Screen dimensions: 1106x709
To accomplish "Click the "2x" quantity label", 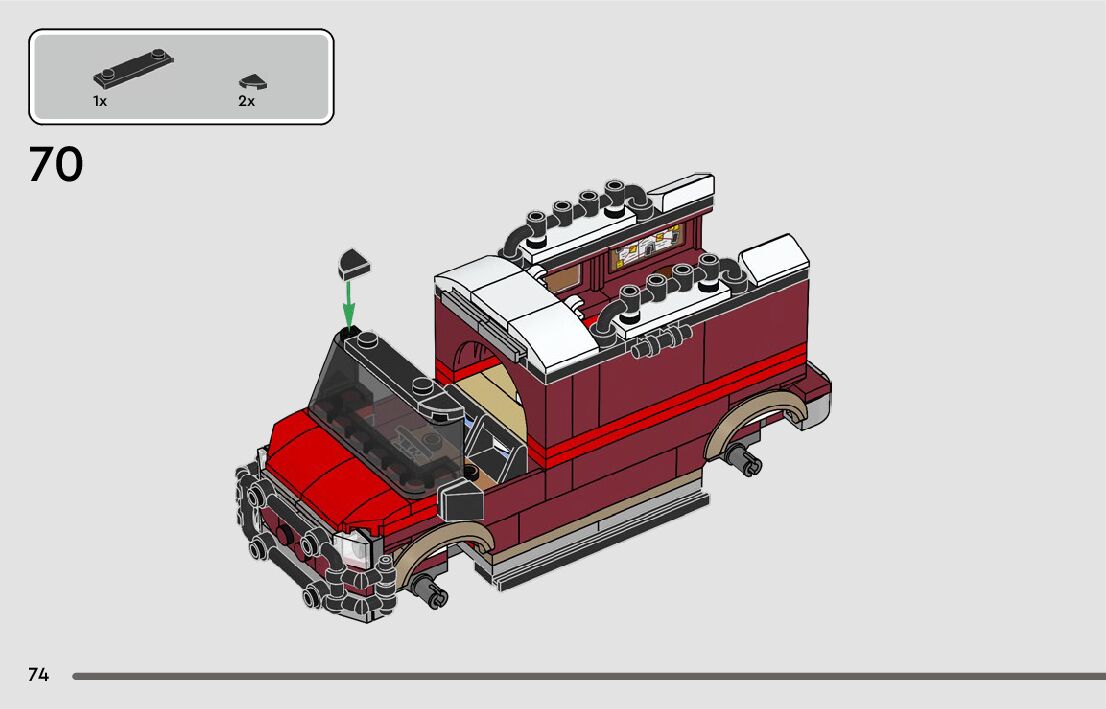I will 246,102.
